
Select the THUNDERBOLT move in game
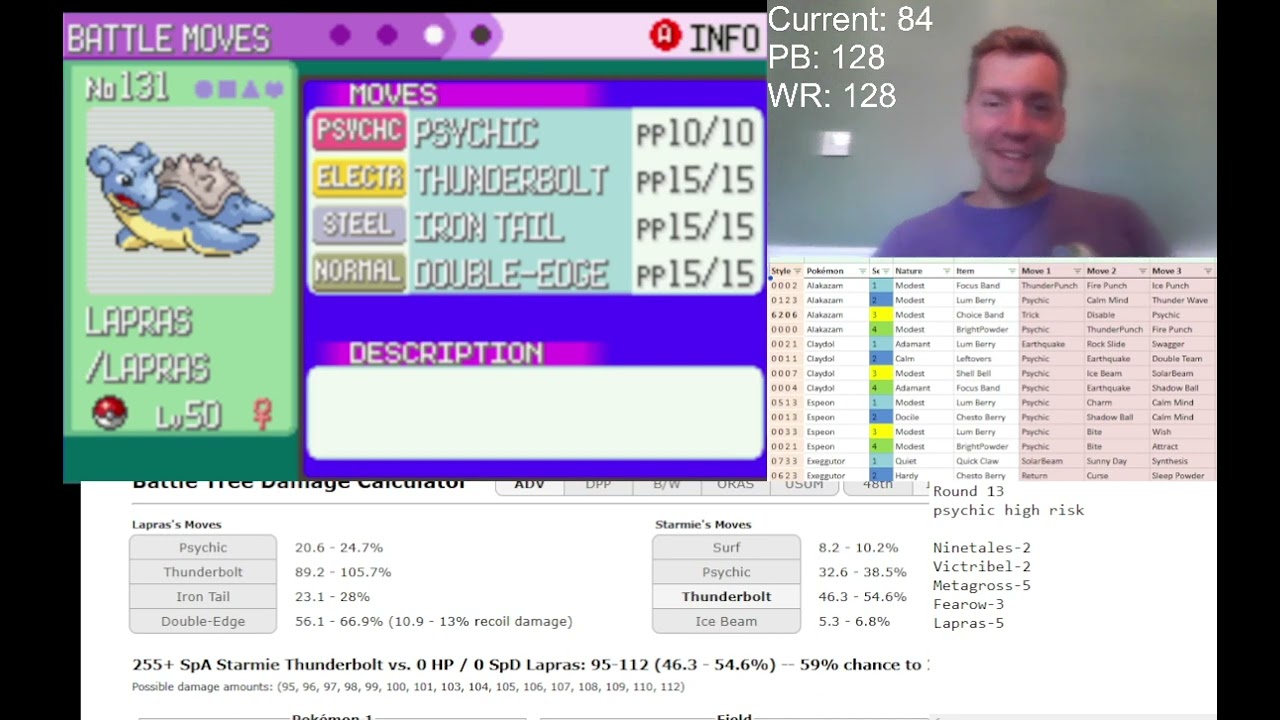click(511, 180)
